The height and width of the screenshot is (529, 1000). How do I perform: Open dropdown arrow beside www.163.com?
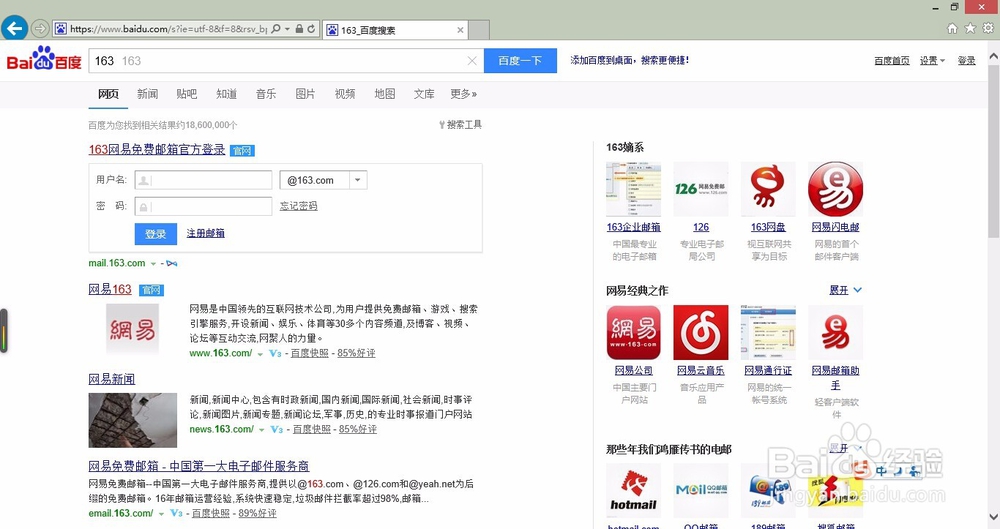[260, 354]
